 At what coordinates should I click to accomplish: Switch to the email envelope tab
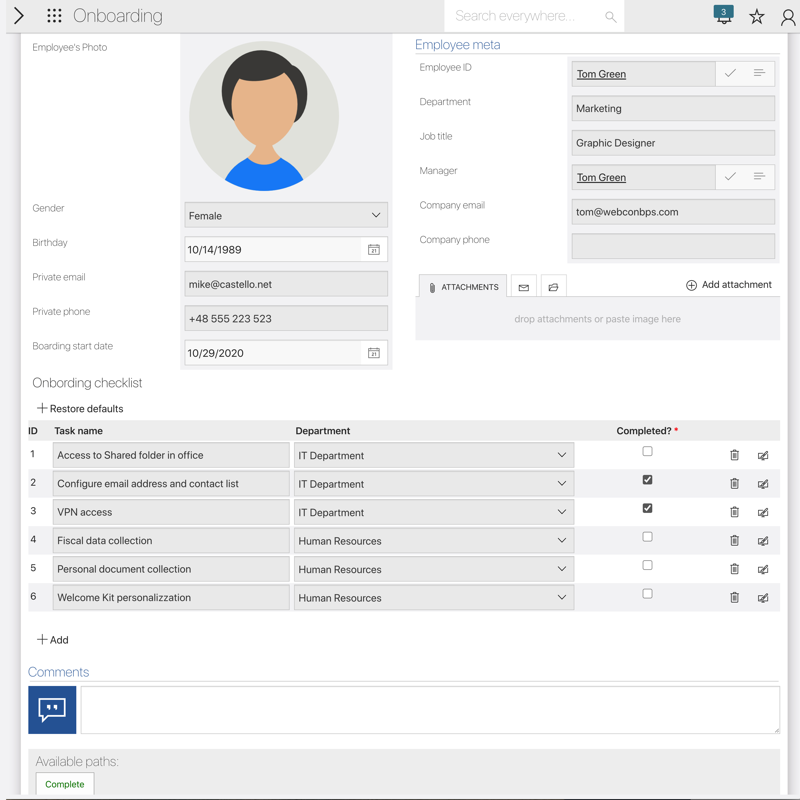pos(523,287)
